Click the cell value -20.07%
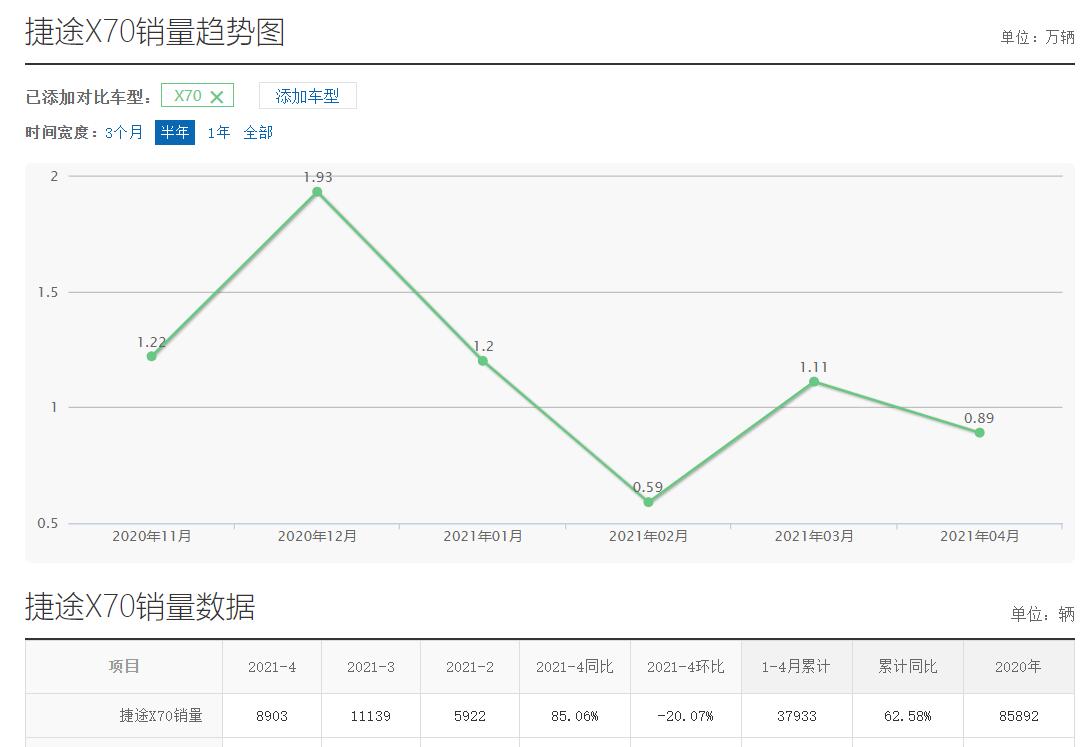Image resolution: width=1084 pixels, height=747 pixels. [x=685, y=716]
